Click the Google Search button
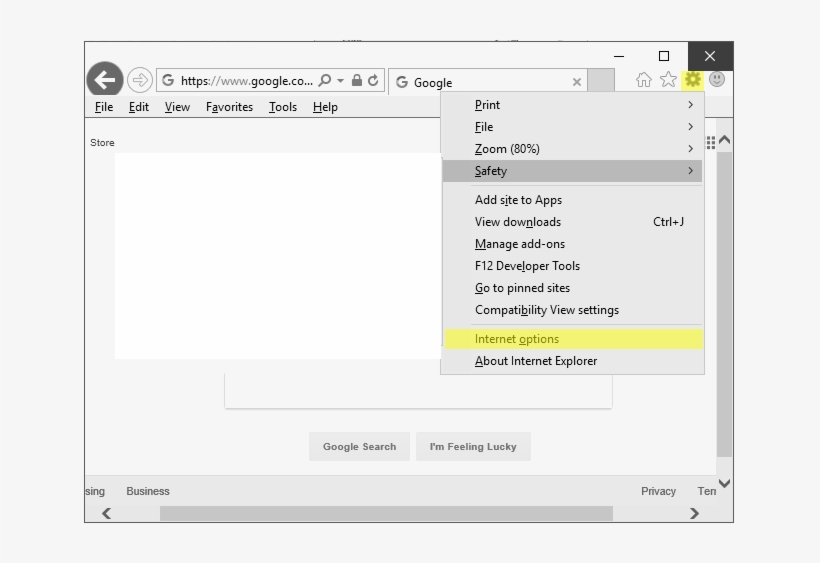Image resolution: width=820 pixels, height=563 pixels. click(x=359, y=446)
